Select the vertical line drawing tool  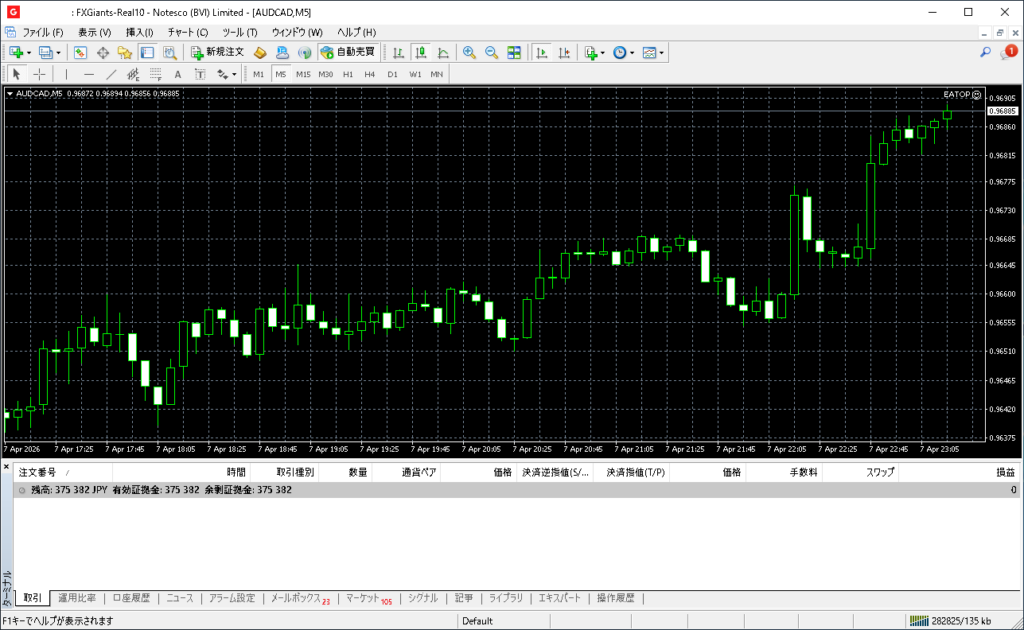point(67,74)
